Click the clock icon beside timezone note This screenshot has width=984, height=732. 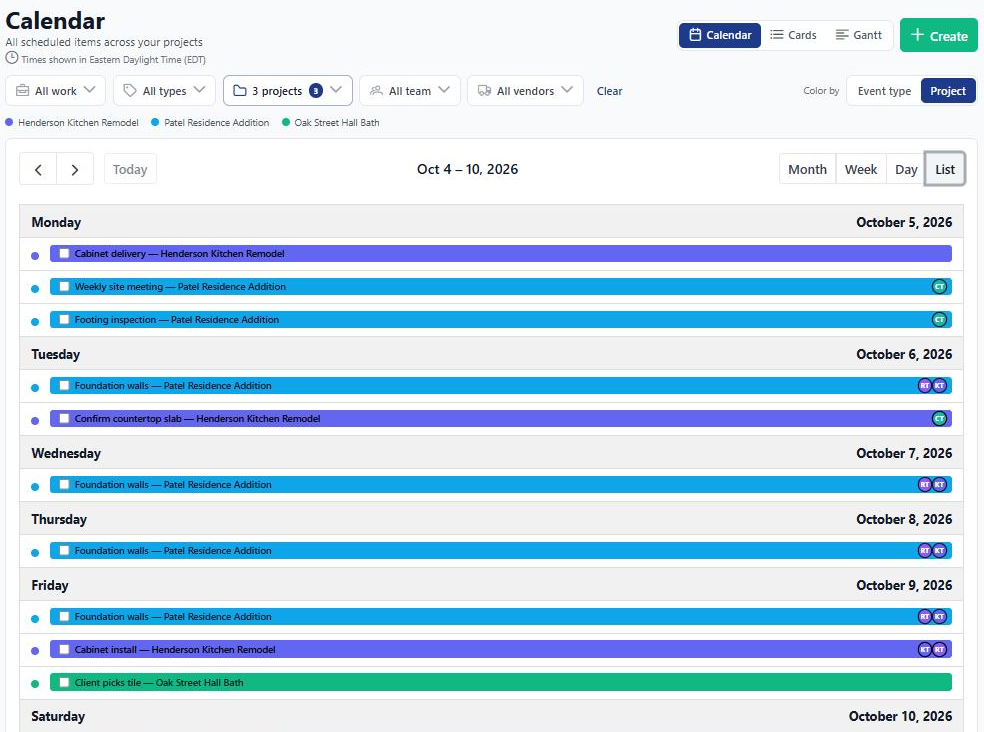pyautogui.click(x=12, y=58)
